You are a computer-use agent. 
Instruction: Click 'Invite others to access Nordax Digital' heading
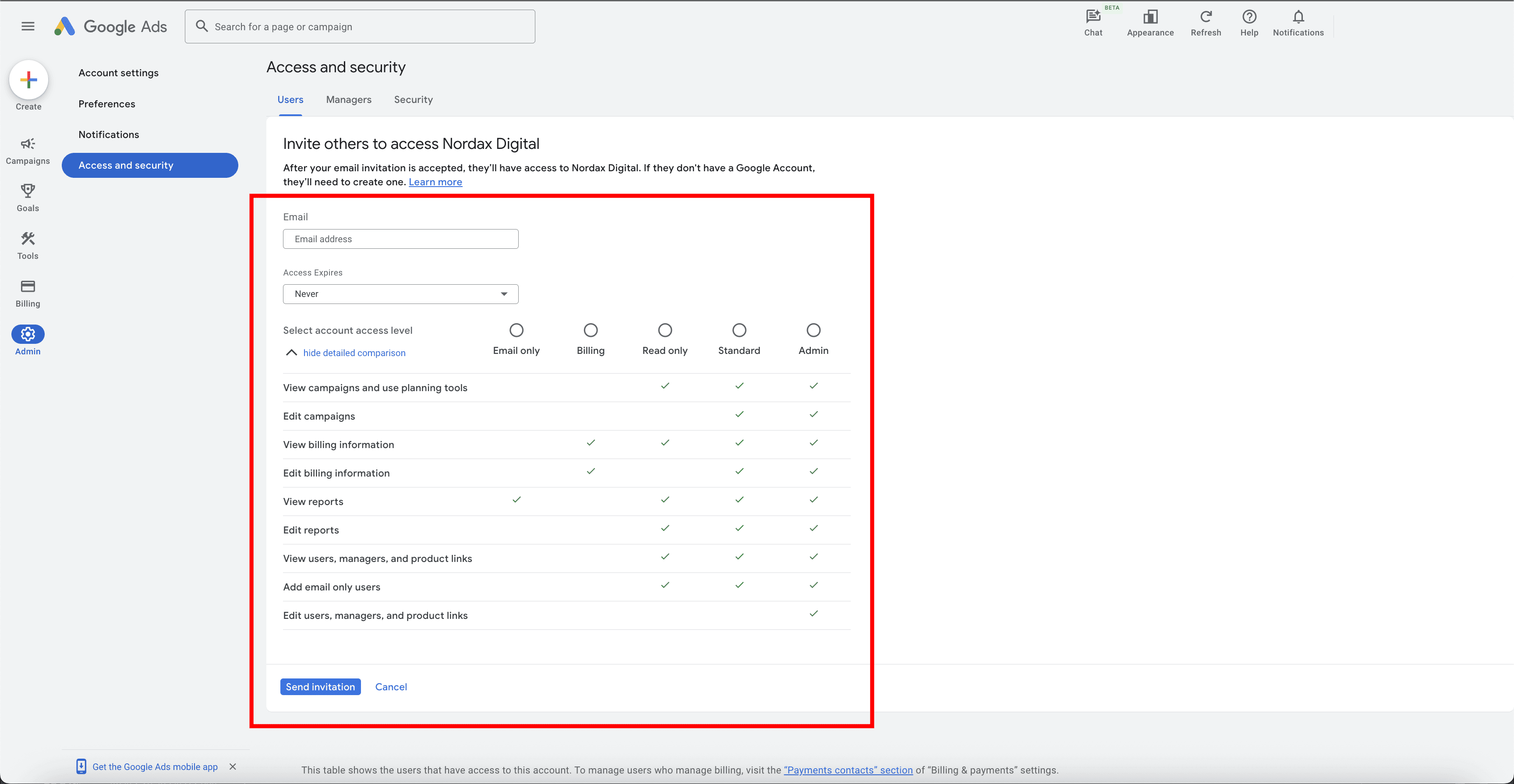point(411,144)
